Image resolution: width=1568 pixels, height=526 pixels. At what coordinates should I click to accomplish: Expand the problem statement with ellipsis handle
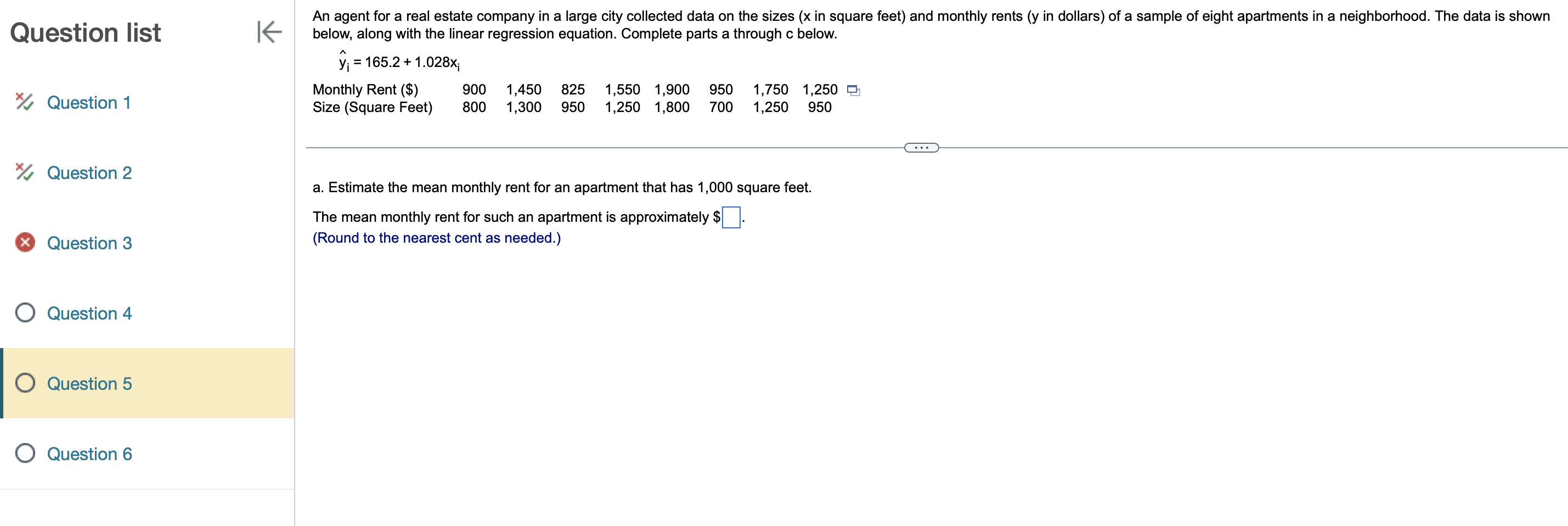click(x=921, y=148)
